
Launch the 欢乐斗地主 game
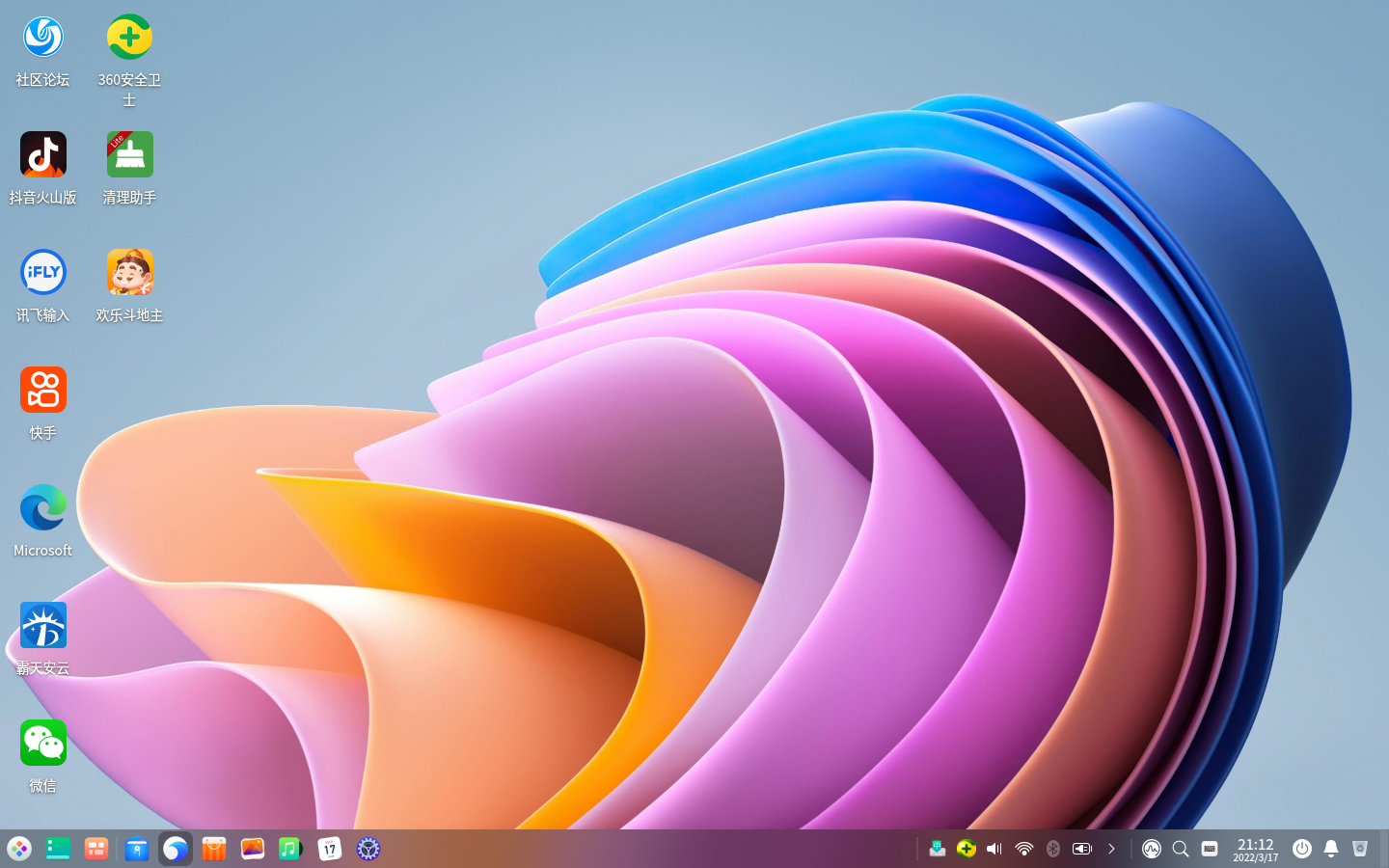pyautogui.click(x=129, y=272)
